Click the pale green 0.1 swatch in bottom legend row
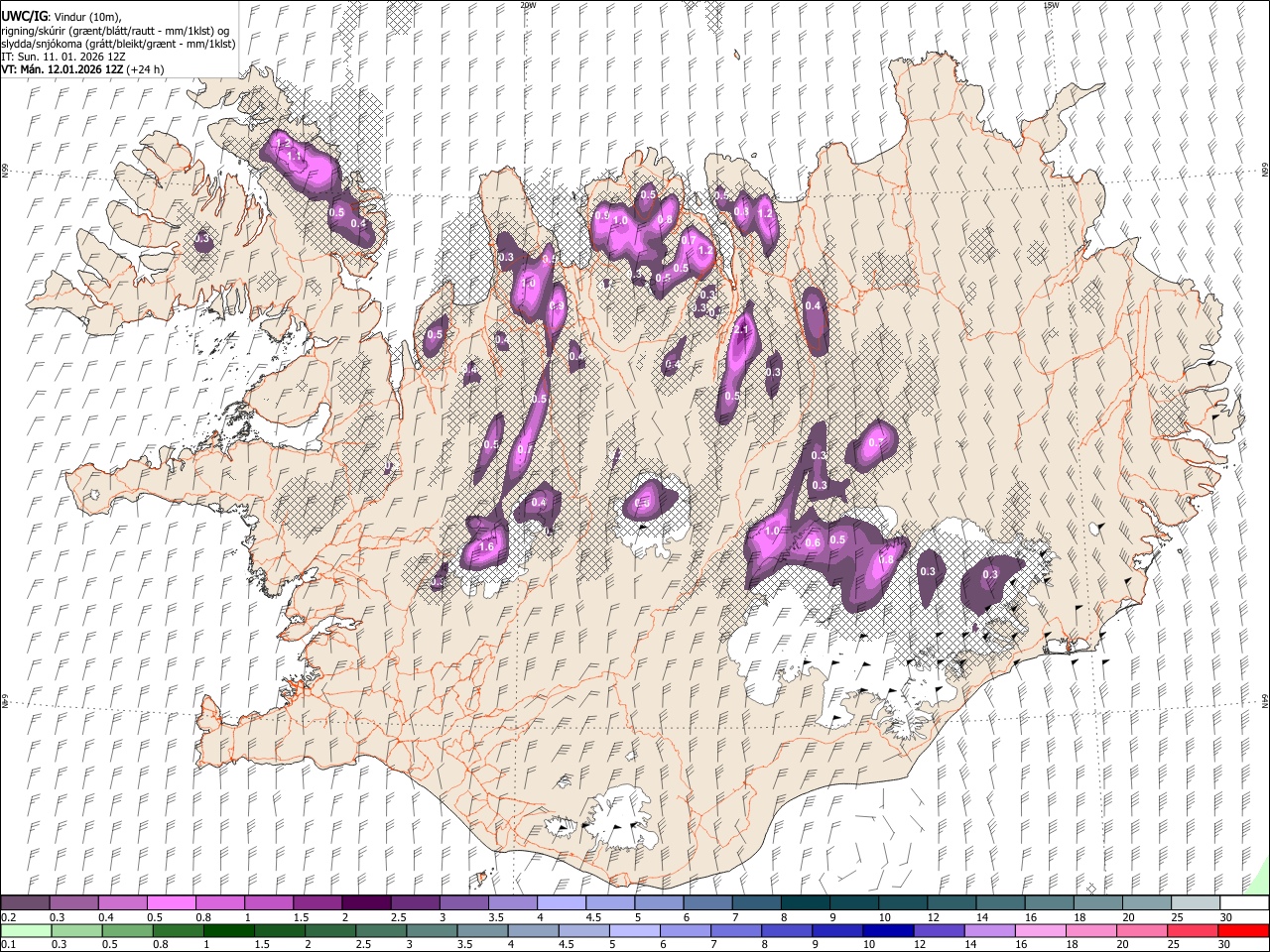Image resolution: width=1270 pixels, height=952 pixels. point(27,930)
